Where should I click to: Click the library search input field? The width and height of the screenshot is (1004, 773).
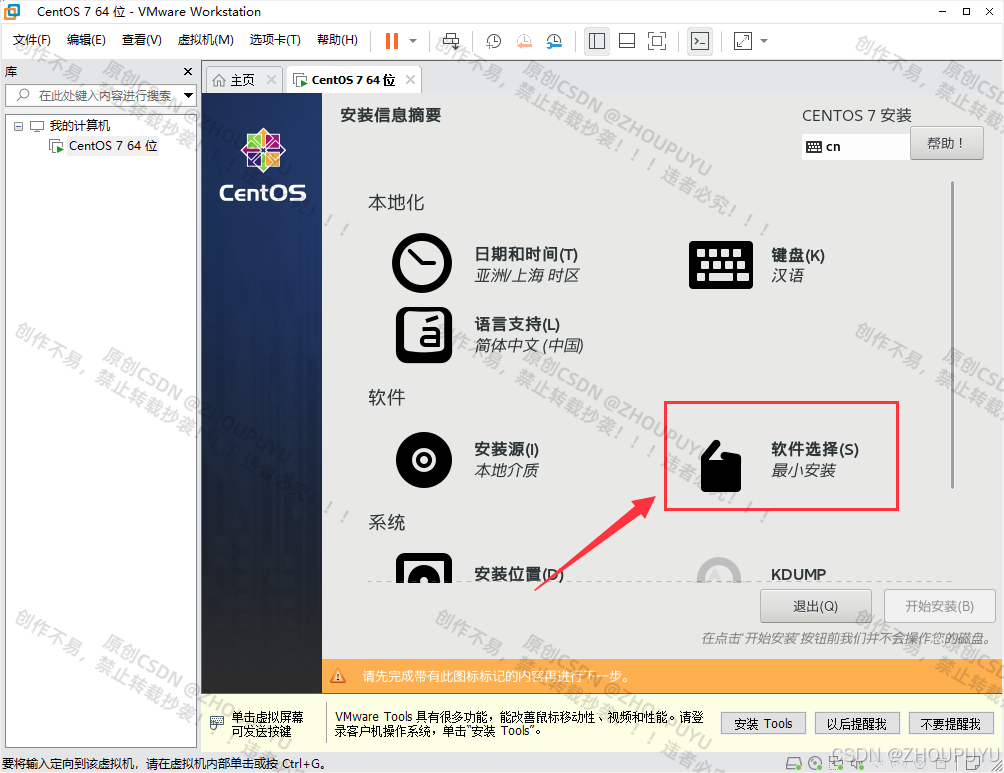point(101,95)
